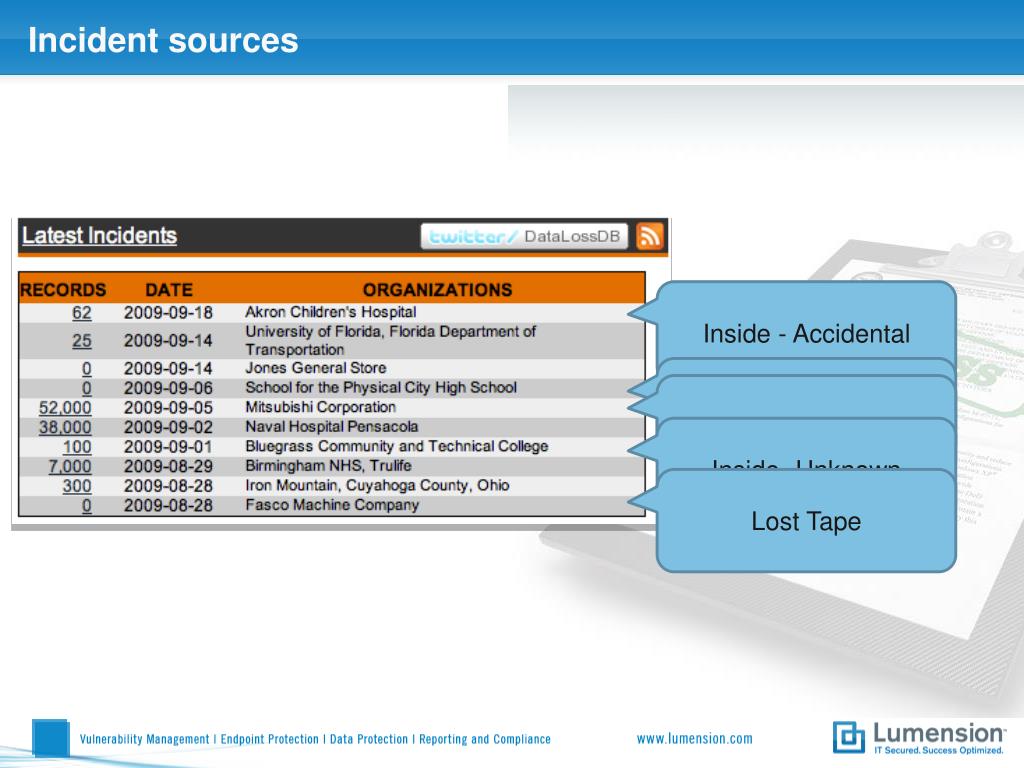The height and width of the screenshot is (768, 1024).
Task: Click the date 2009-09-02
Action: [168, 428]
